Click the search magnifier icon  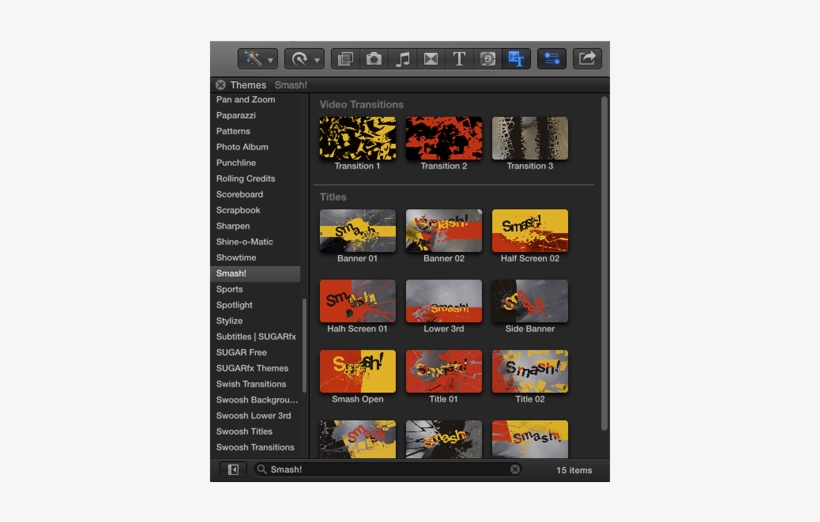point(261,469)
